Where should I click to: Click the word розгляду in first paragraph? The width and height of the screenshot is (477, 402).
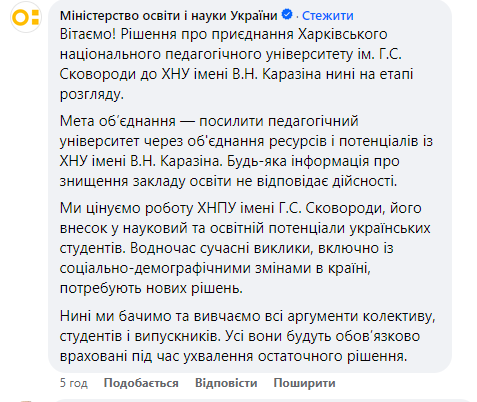point(91,94)
